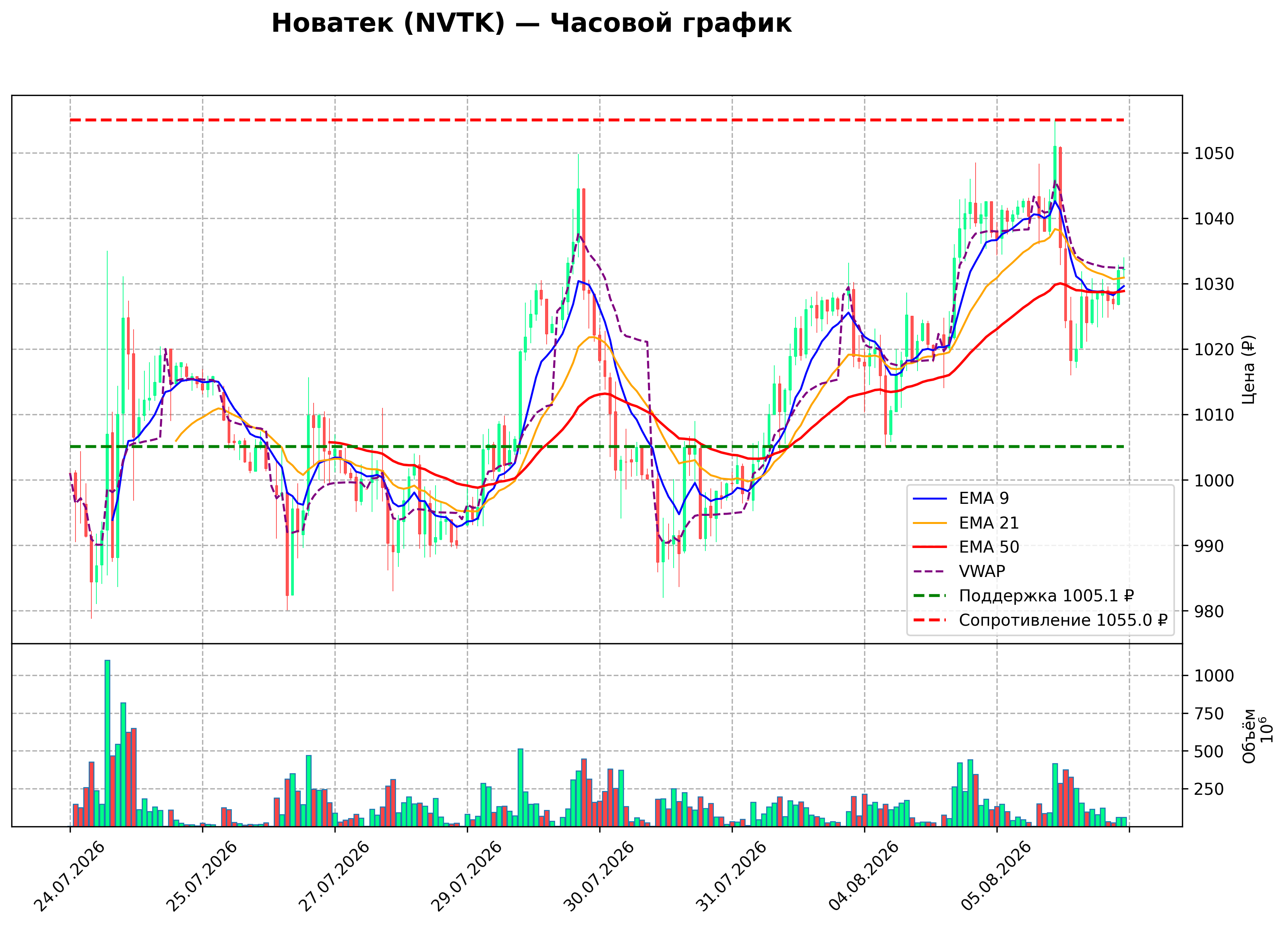This screenshot has height=926, width=1288.
Task: Click date label "04.08.2026"
Action: click(x=864, y=877)
